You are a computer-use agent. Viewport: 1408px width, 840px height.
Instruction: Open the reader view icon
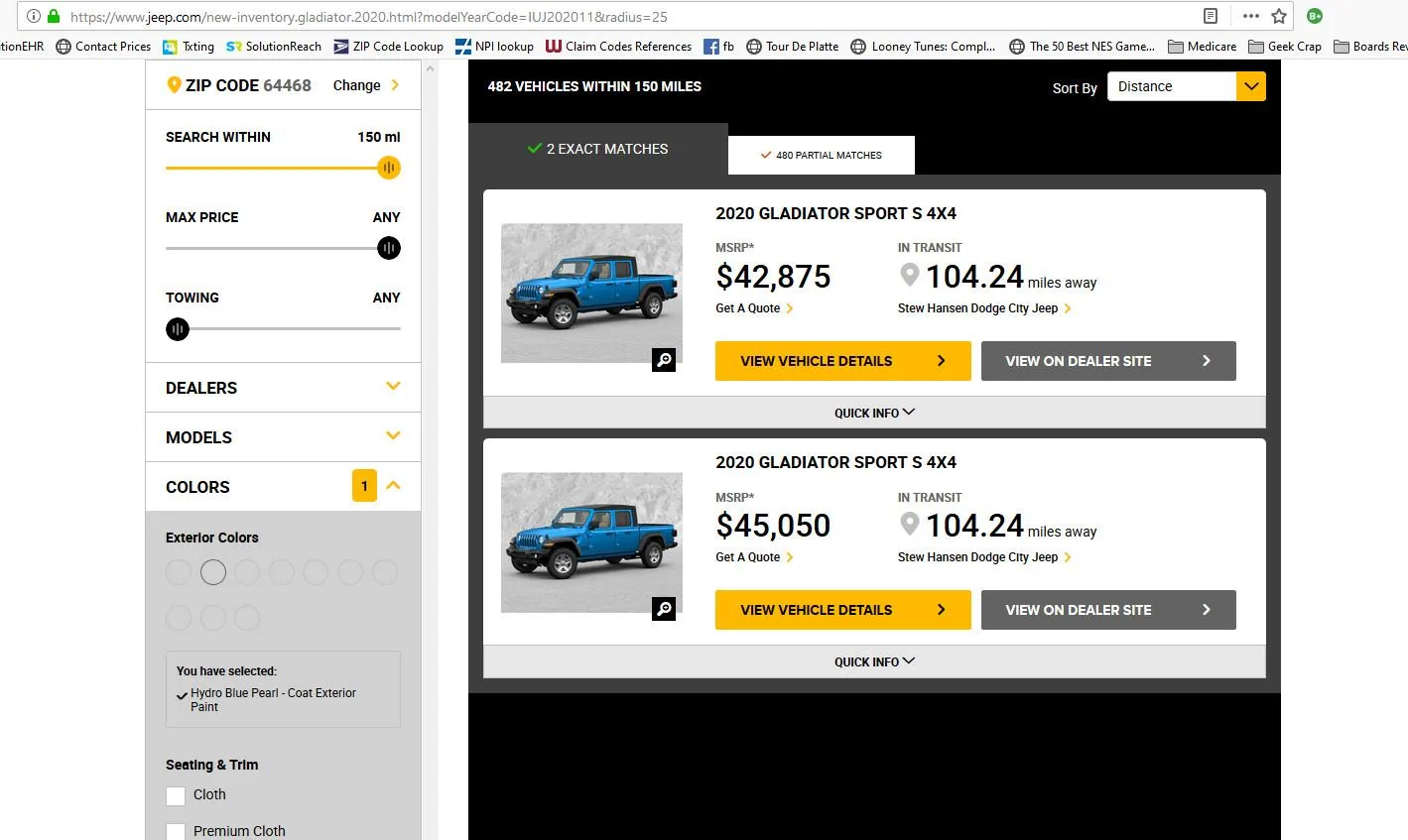tap(1211, 16)
